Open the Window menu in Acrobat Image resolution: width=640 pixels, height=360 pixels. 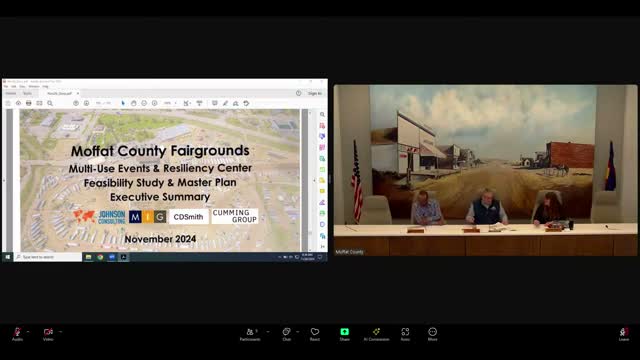(x=34, y=87)
